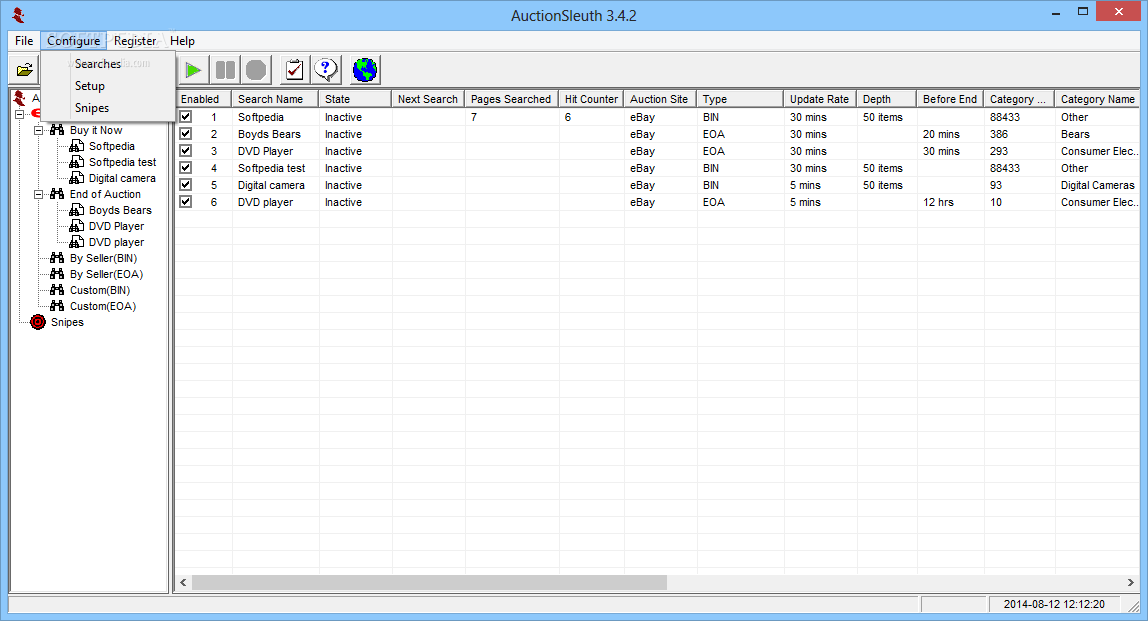Click the clipboard checkmark toolbar icon

coord(294,70)
